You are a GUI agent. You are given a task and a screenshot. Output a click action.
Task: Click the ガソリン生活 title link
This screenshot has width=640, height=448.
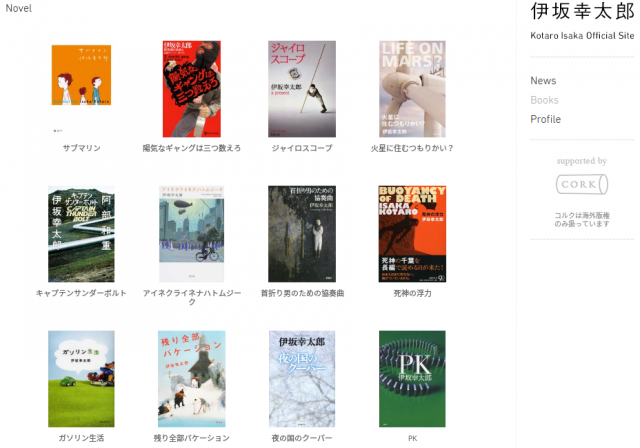(x=81, y=438)
